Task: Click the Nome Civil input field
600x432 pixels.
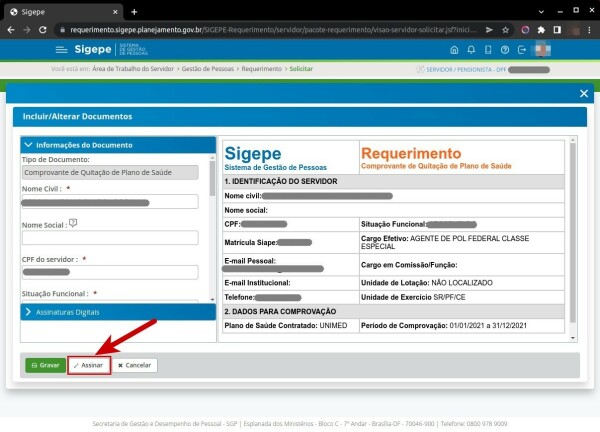Action: point(110,202)
